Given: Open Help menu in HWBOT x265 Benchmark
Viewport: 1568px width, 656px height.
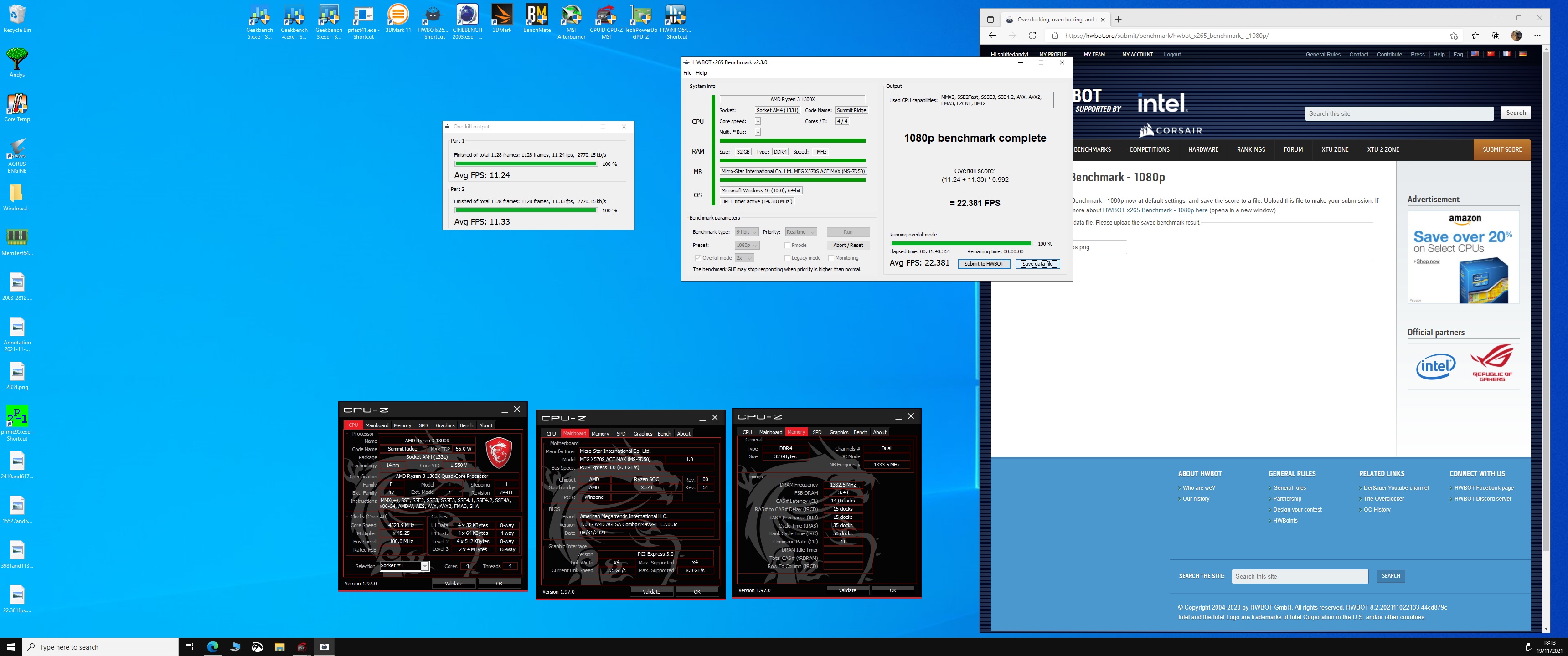Looking at the screenshot, I should (x=701, y=73).
